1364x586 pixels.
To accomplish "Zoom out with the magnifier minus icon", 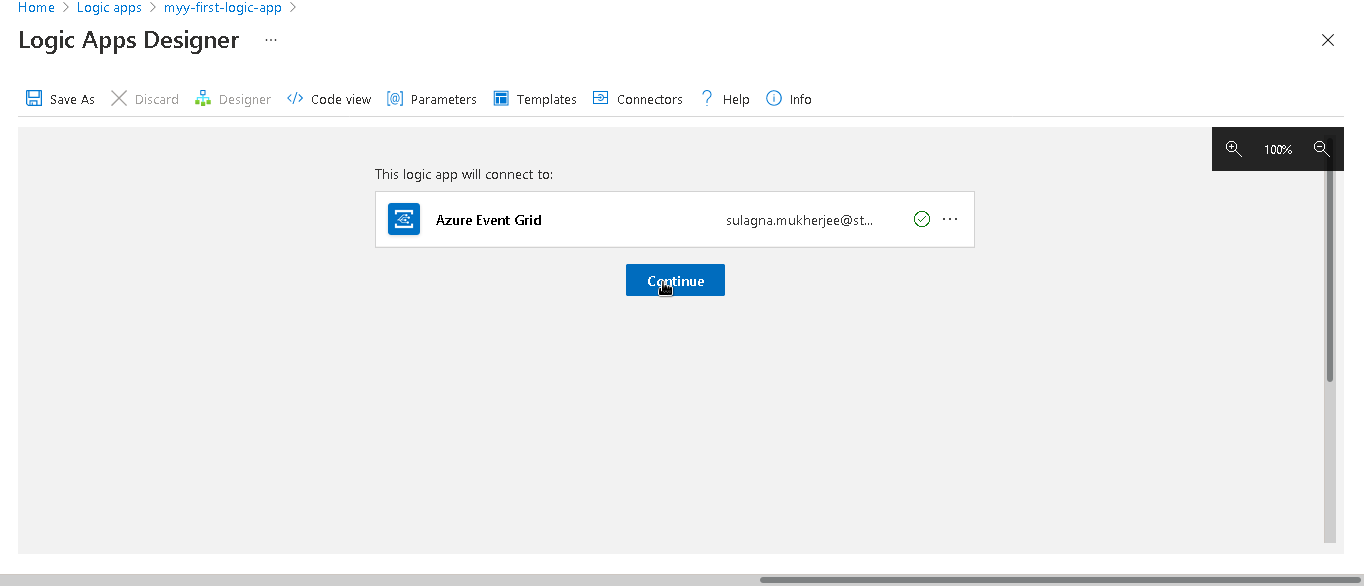I will point(1322,149).
